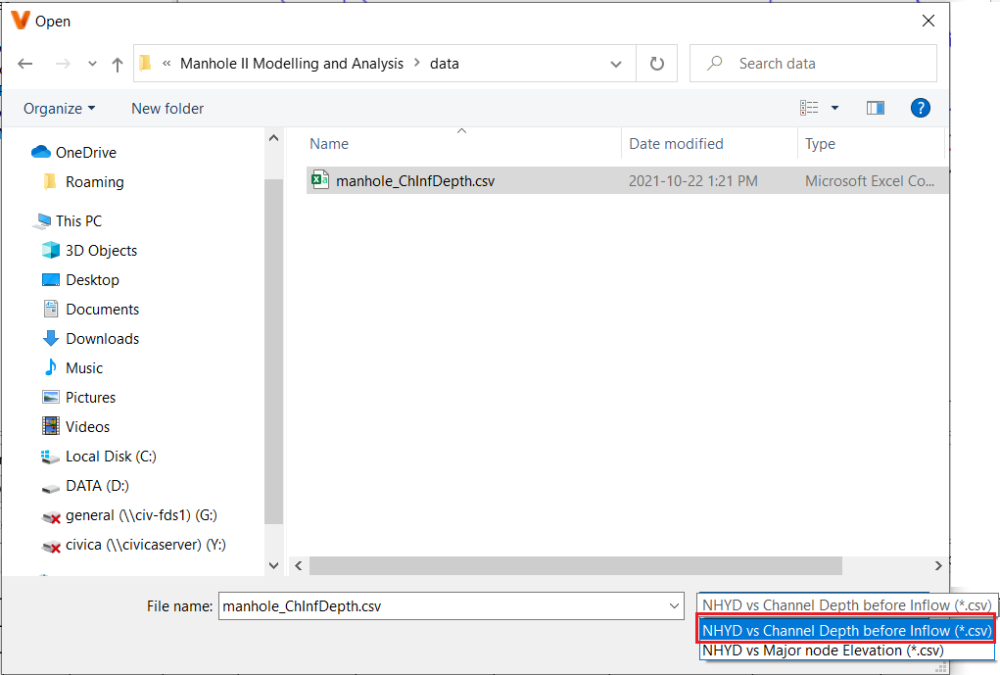Click the Documents page icon

tap(50, 308)
